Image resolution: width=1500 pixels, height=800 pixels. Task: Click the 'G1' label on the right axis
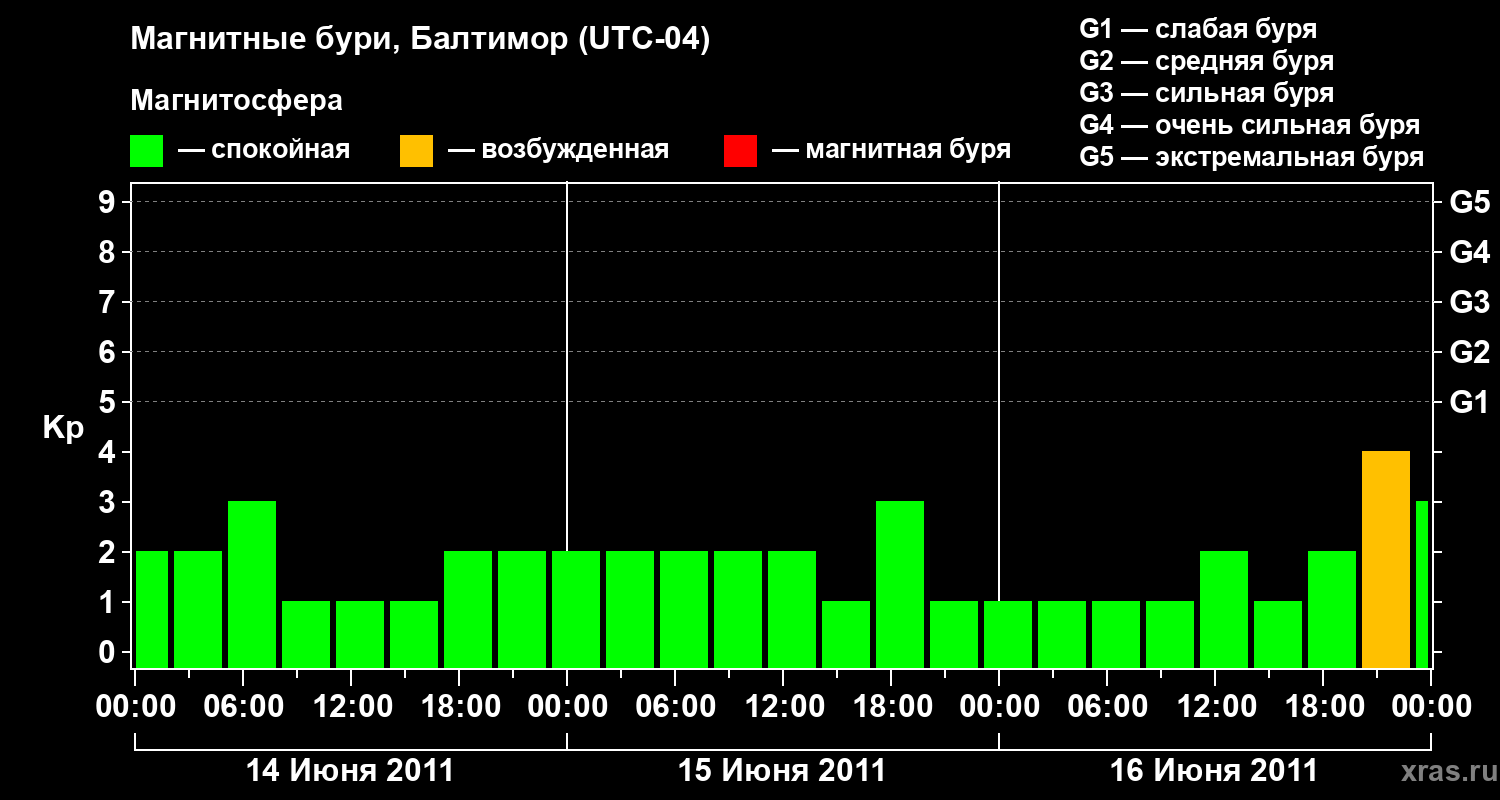[x=1469, y=403]
